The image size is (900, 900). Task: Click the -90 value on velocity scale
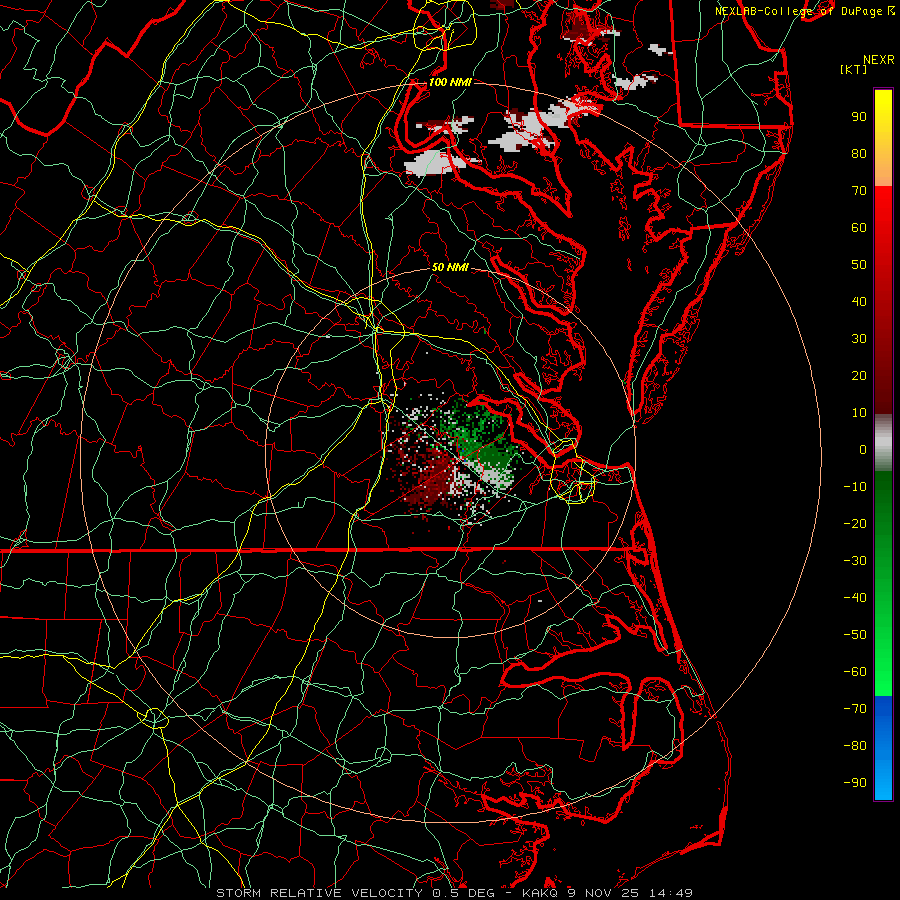[x=855, y=783]
